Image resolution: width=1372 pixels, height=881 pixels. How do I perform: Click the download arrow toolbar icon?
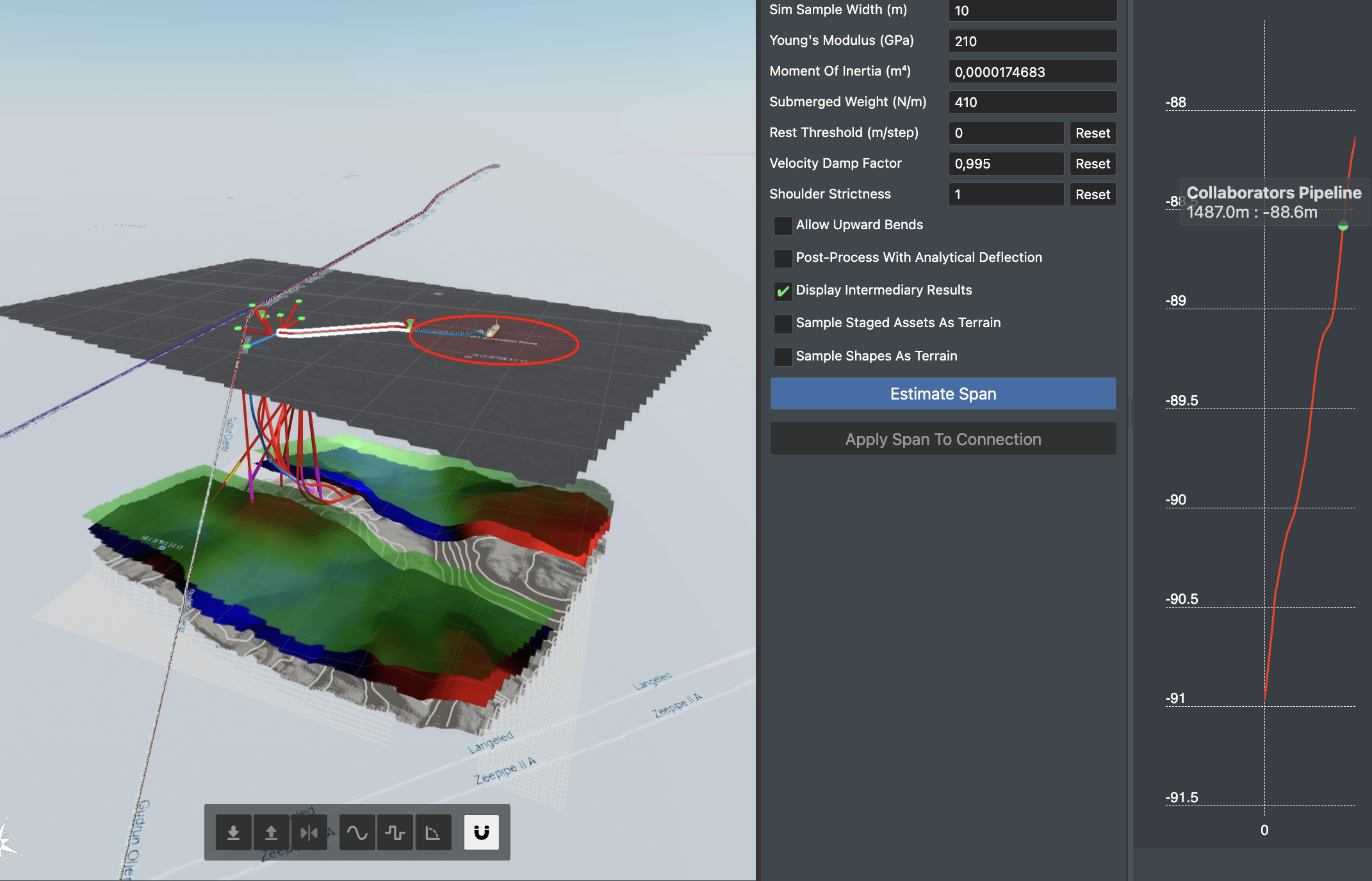click(233, 832)
